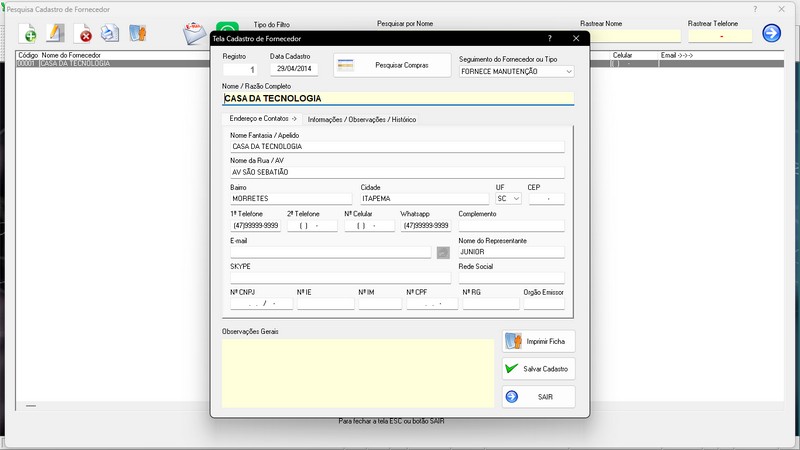Click the SAIR button
The height and width of the screenshot is (450, 800).
click(x=538, y=397)
